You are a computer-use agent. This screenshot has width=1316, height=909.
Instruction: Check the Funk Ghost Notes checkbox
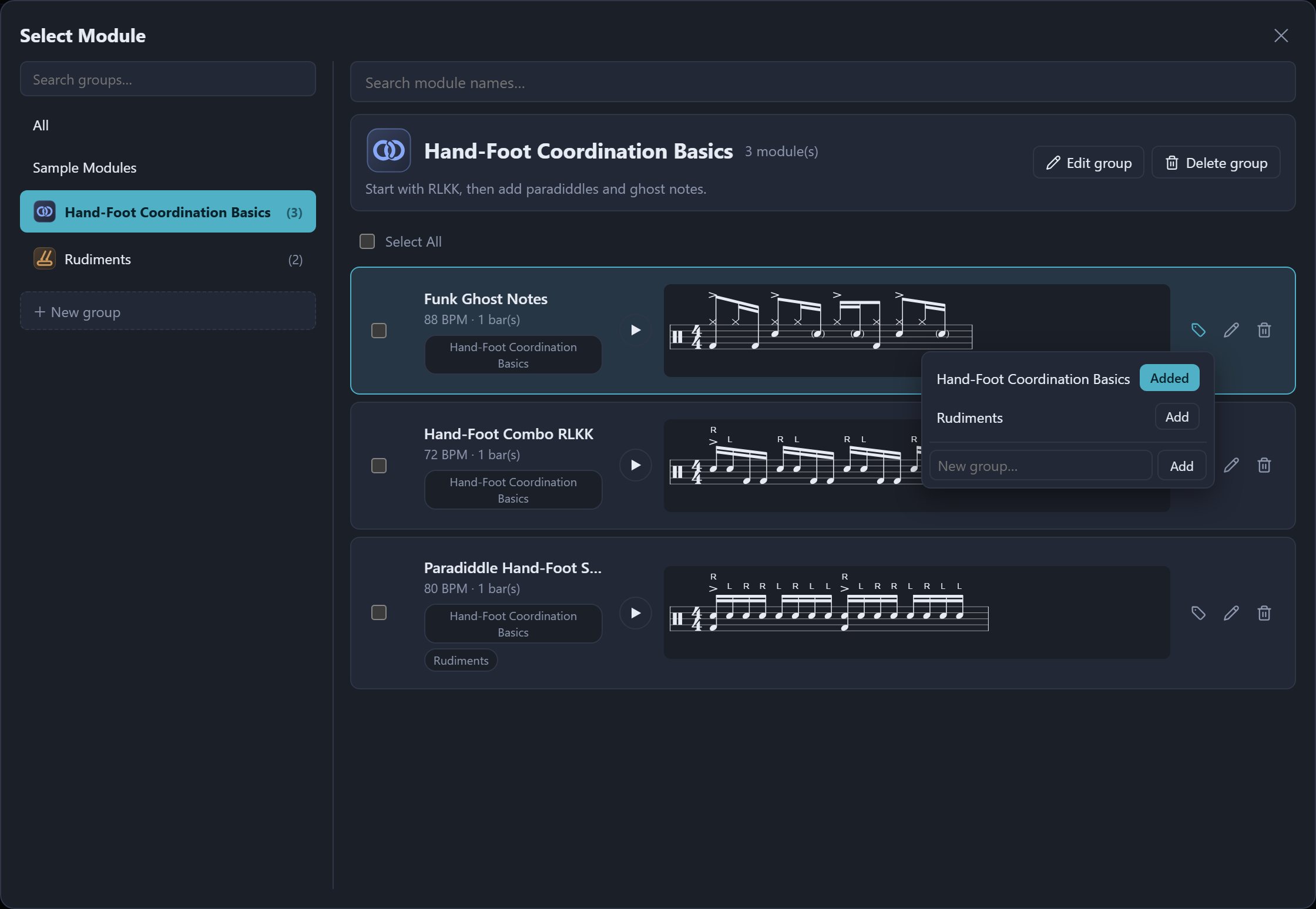[x=379, y=331]
